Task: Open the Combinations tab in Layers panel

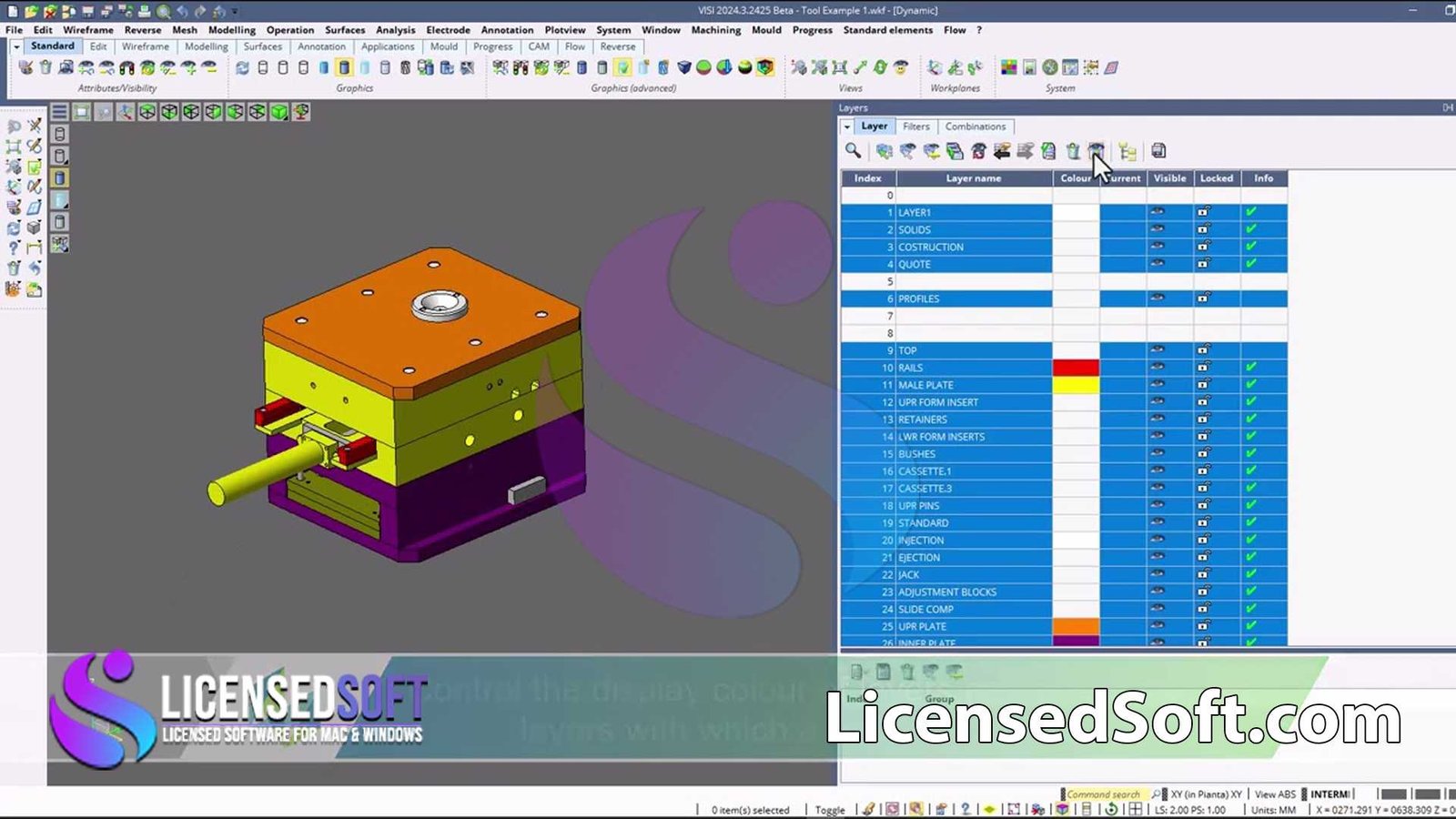Action: coord(975,126)
